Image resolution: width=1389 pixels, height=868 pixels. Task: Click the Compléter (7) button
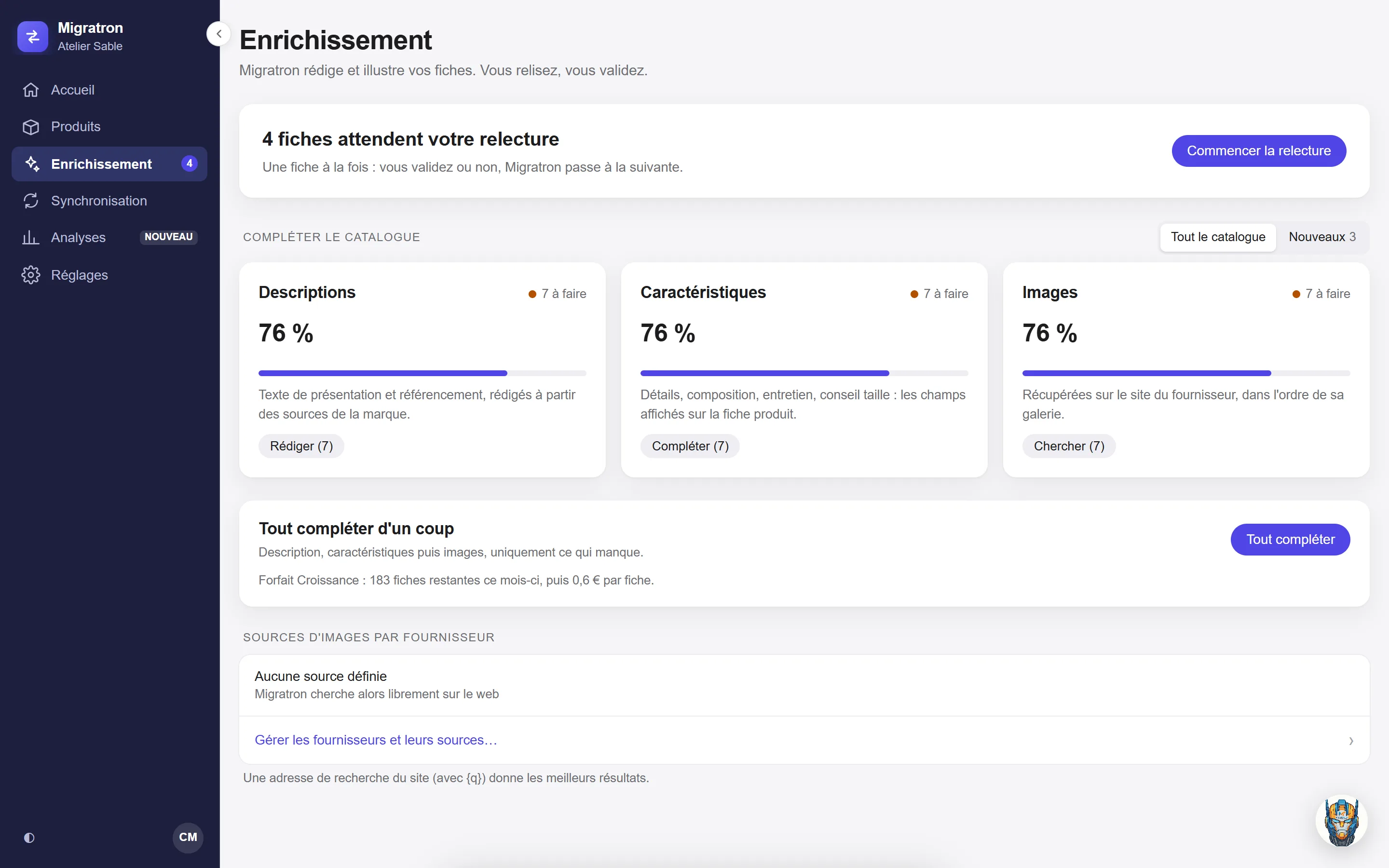[690, 446]
